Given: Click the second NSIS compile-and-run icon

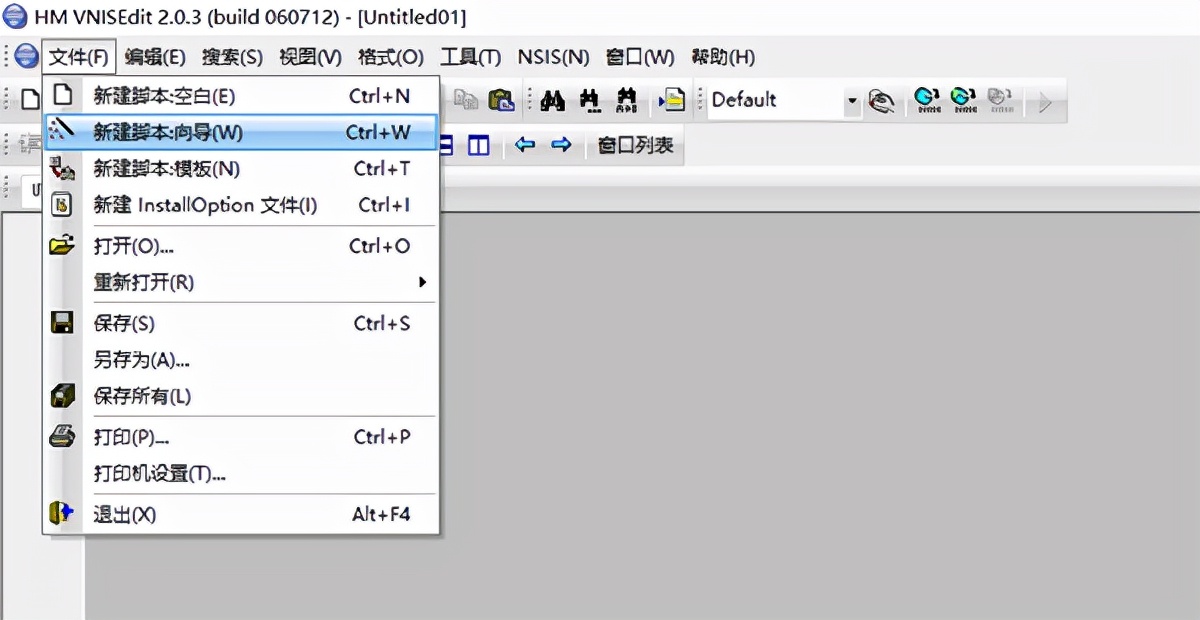Looking at the screenshot, I should point(963,99).
